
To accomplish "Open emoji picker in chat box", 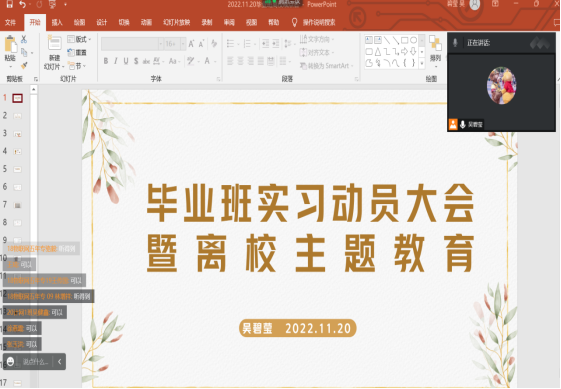I will coord(10,361).
